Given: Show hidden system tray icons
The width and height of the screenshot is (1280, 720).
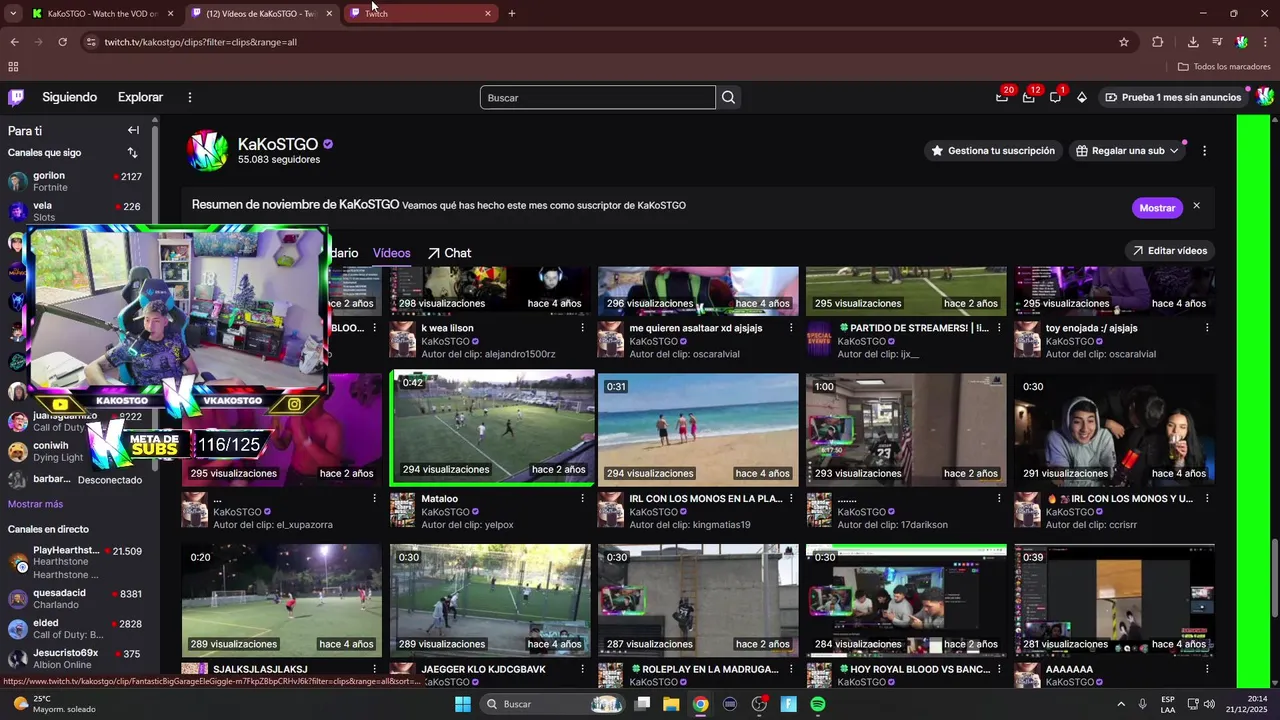Looking at the screenshot, I should click(x=1120, y=704).
